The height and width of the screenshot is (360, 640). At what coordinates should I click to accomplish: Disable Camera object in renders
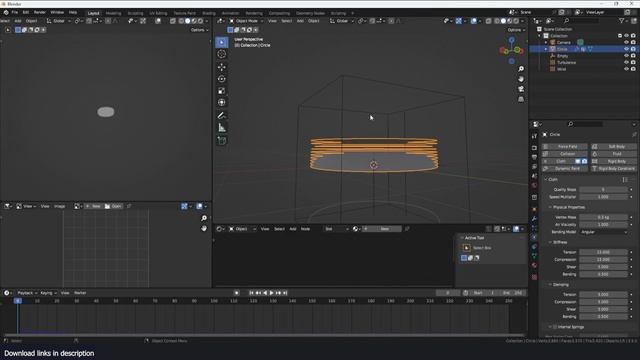[633, 42]
